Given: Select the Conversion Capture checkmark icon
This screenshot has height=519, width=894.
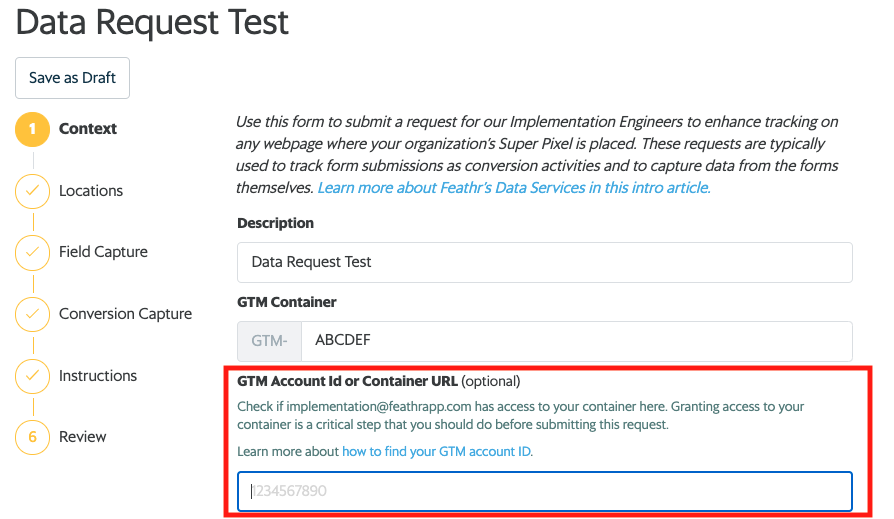Looking at the screenshot, I should pos(32,314).
